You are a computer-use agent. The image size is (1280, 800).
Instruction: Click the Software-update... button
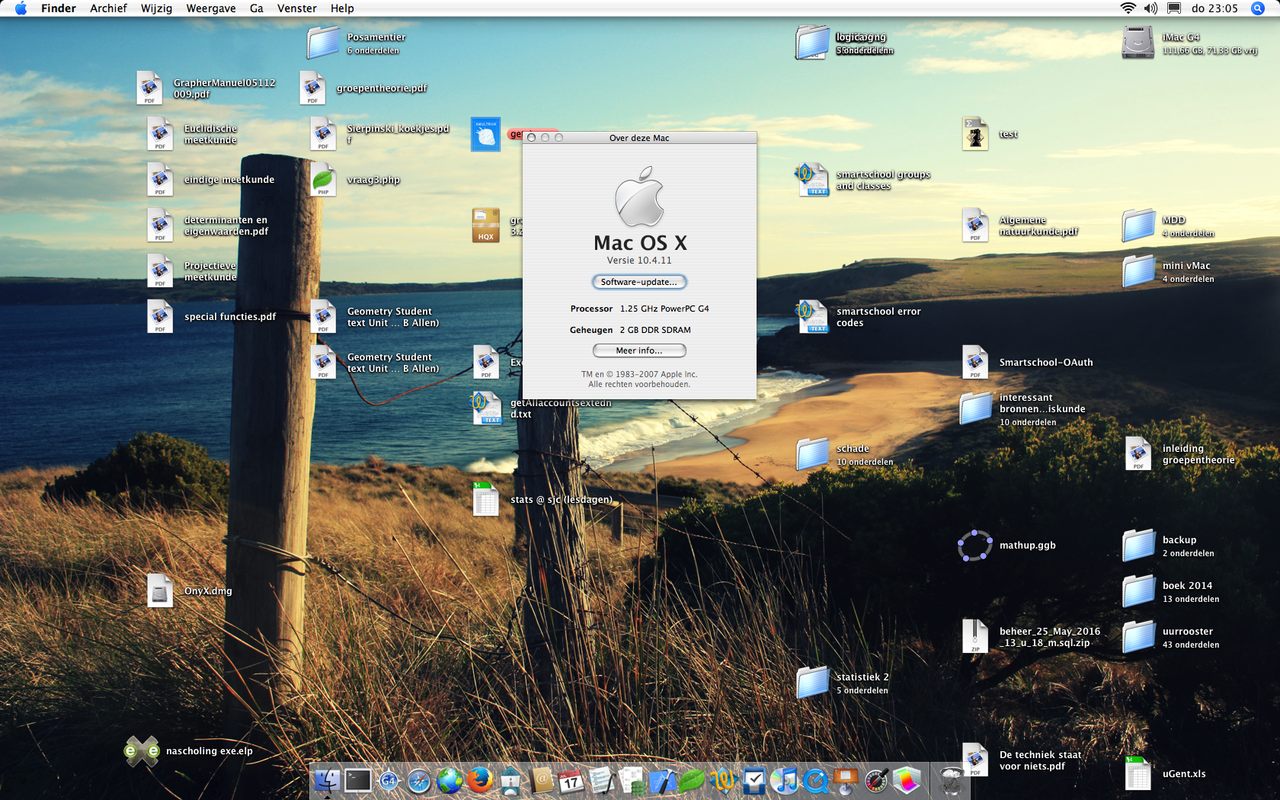[x=639, y=282]
